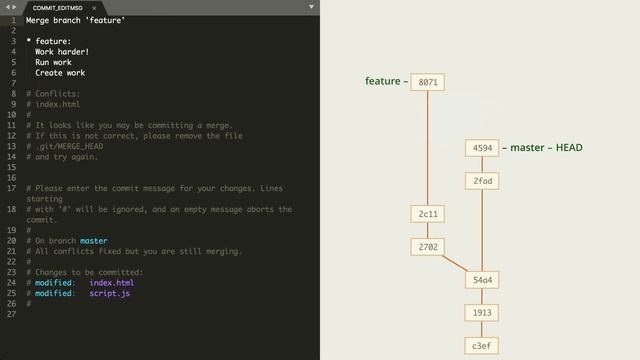Select commit node 4594

(x=482, y=148)
